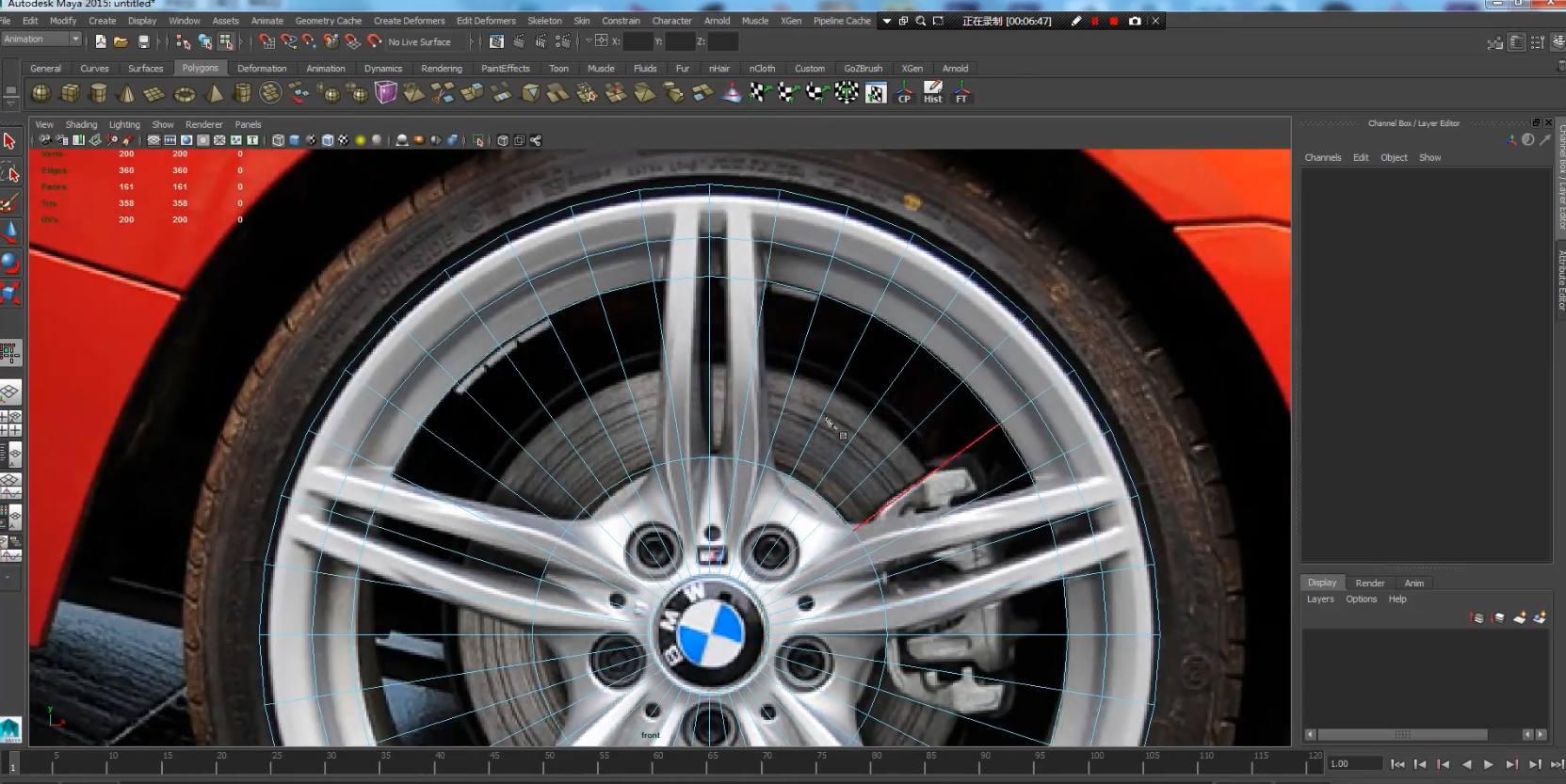
Task: Stop the screen recording
Action: tap(1114, 21)
